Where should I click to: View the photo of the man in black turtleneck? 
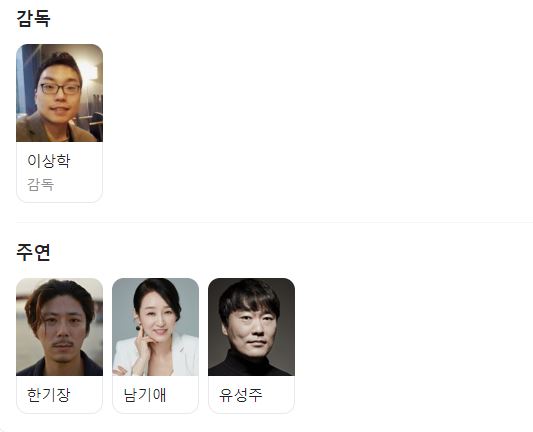click(252, 327)
